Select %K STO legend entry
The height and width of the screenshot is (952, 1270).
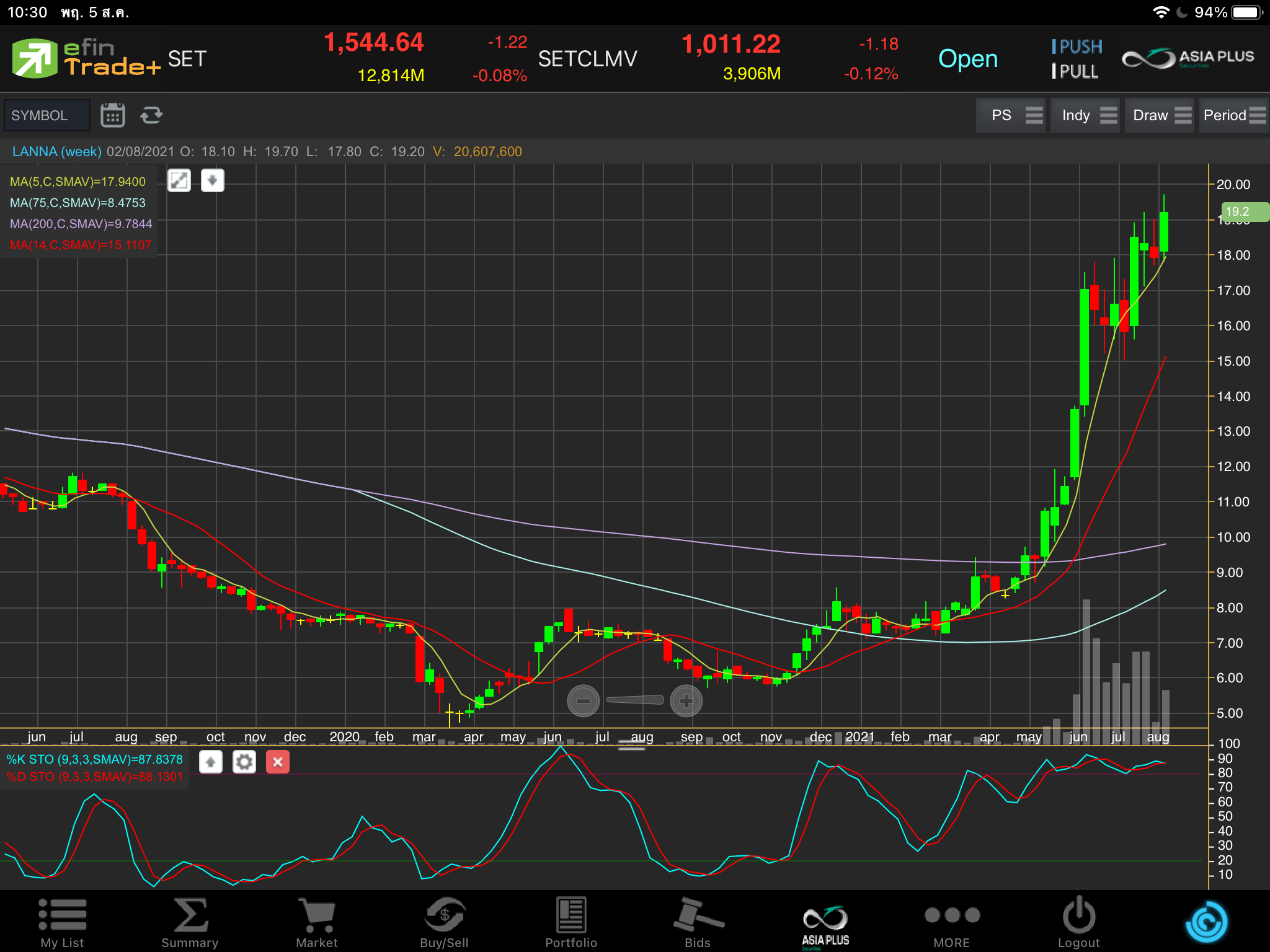click(94, 759)
